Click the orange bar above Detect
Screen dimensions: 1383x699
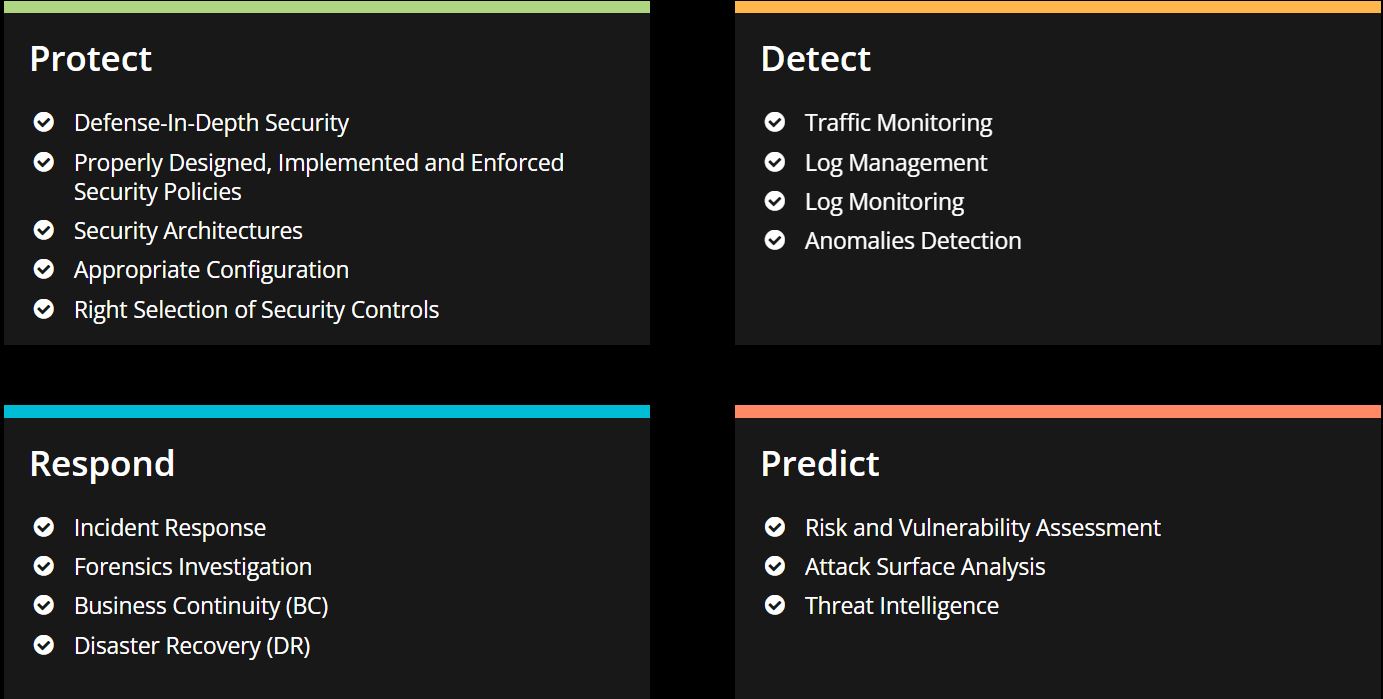1058,7
